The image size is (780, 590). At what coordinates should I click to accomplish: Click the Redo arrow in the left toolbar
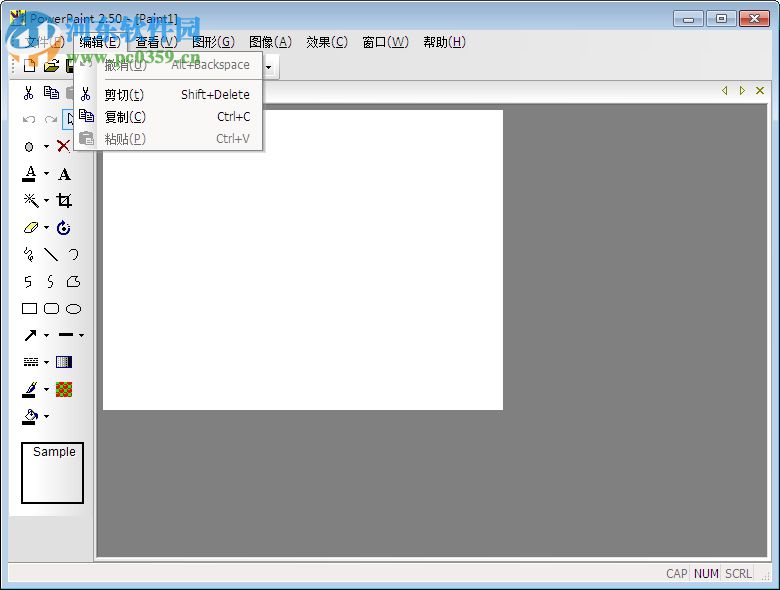[51, 119]
